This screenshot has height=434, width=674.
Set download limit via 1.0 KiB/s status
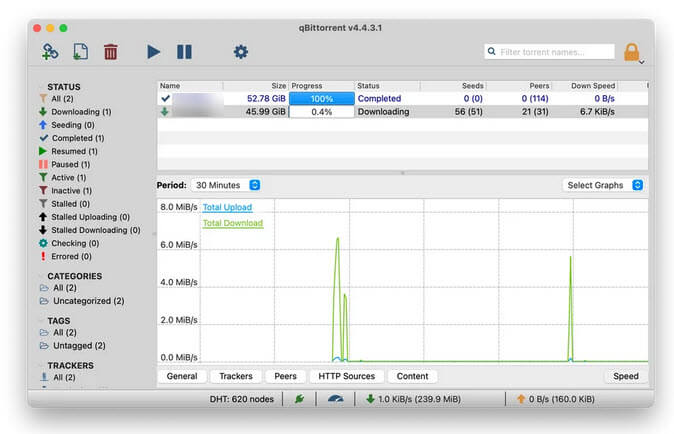414,399
